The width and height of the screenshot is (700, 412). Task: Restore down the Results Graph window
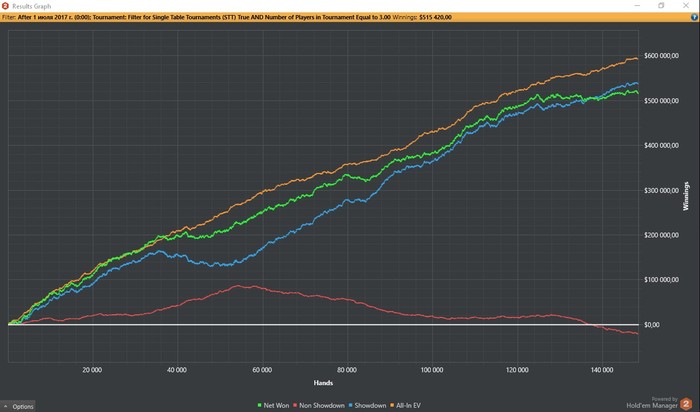point(661,6)
